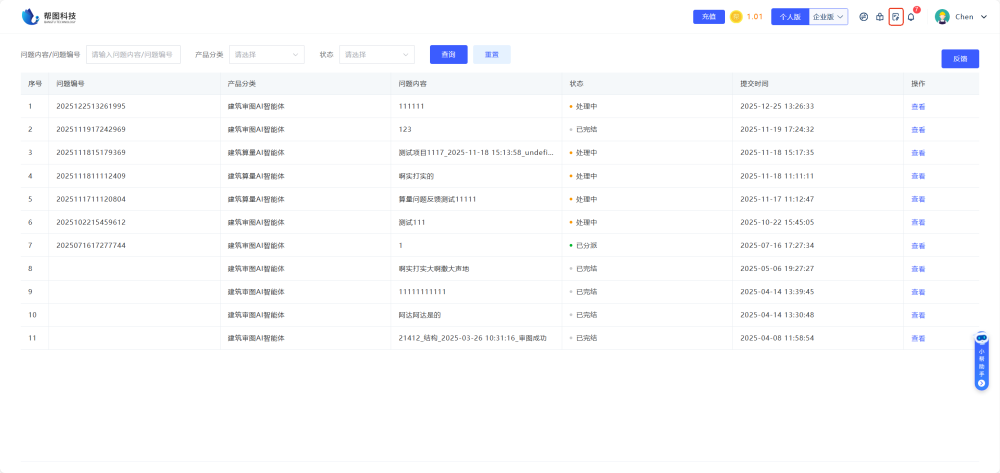Click the 查询 search button

point(448,55)
